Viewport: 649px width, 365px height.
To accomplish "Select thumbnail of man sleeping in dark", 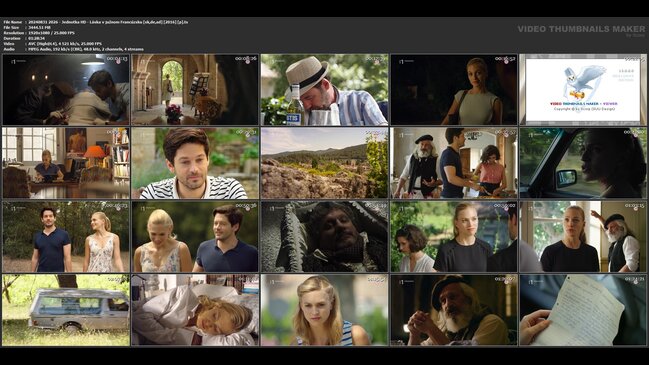I will 324,237.
